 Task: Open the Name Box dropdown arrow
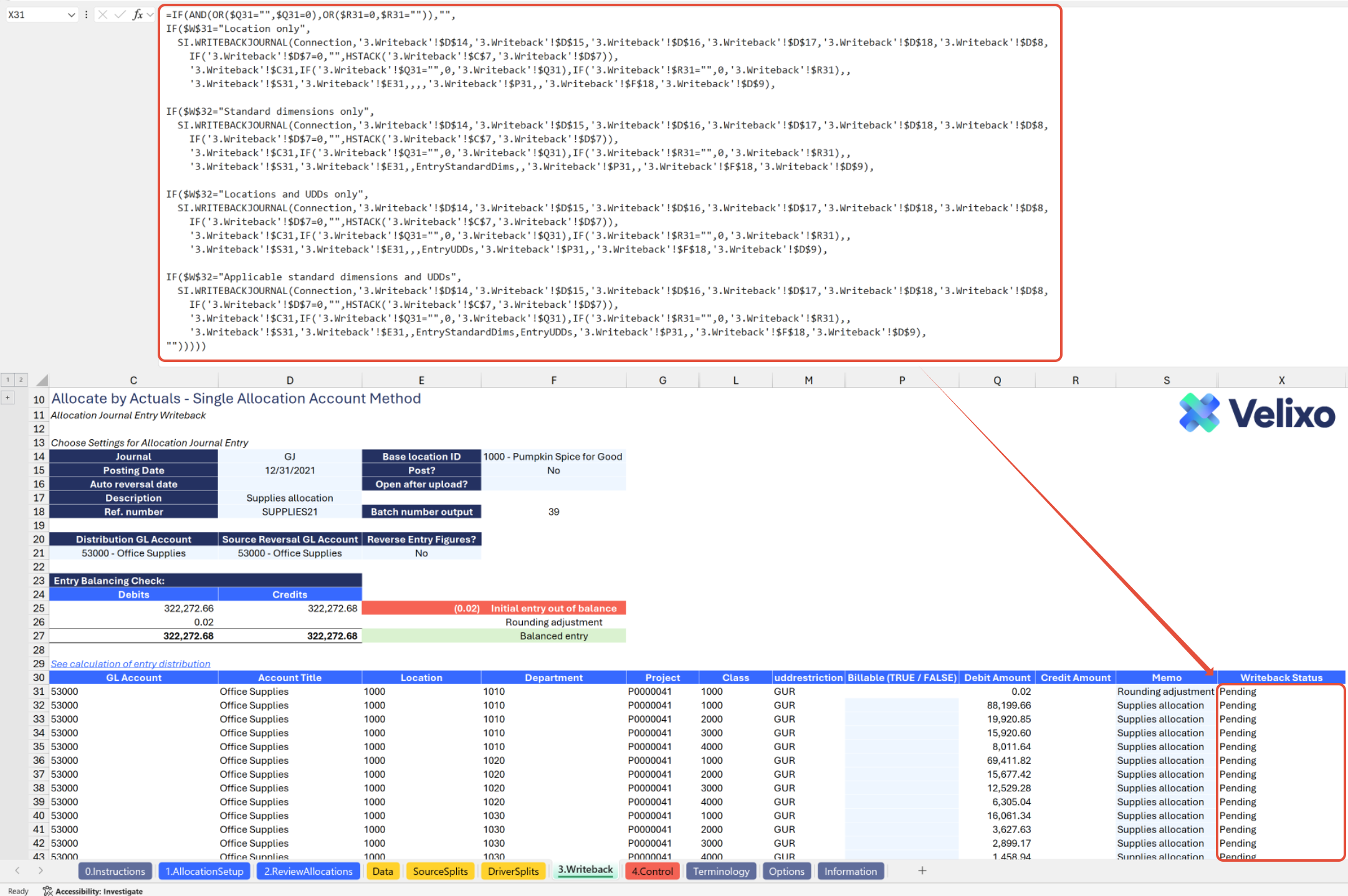coord(70,14)
